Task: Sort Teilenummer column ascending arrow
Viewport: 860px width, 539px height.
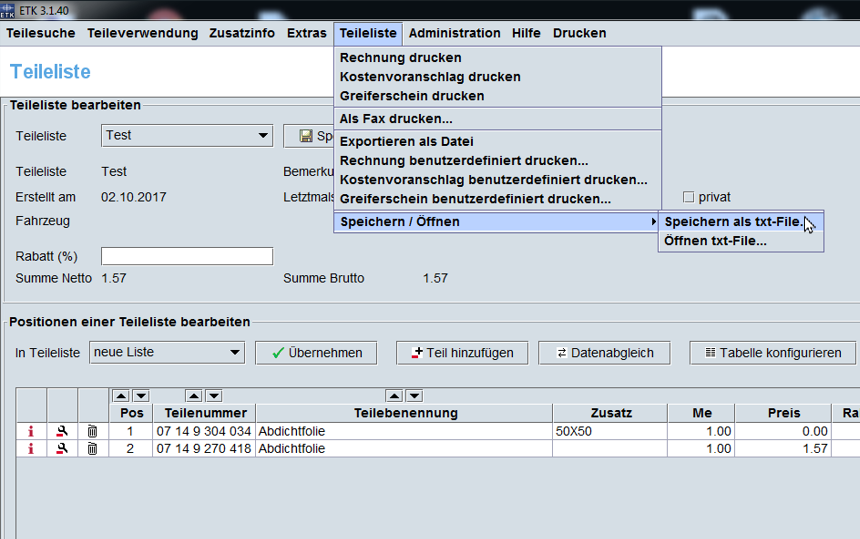Action: [194, 396]
